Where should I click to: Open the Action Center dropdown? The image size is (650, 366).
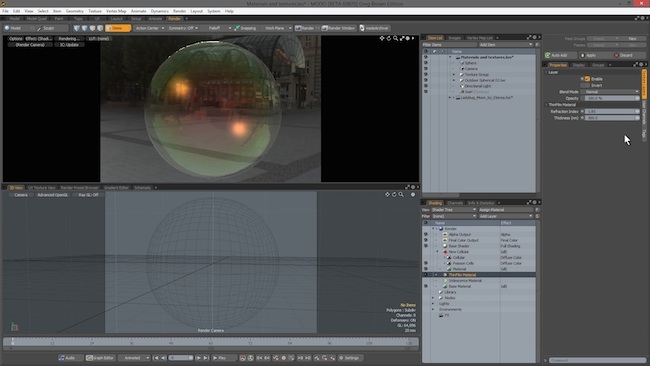tap(149, 28)
